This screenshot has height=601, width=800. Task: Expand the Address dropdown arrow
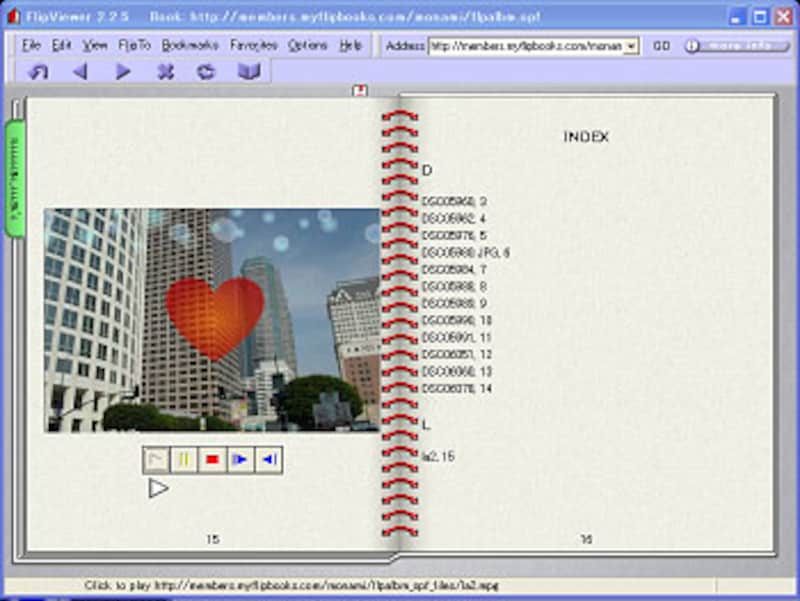pyautogui.click(x=631, y=46)
